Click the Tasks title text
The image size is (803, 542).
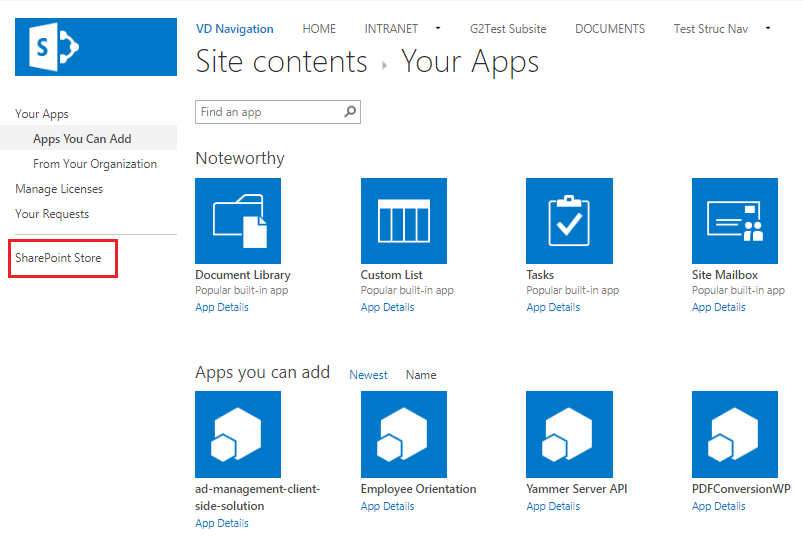(540, 275)
